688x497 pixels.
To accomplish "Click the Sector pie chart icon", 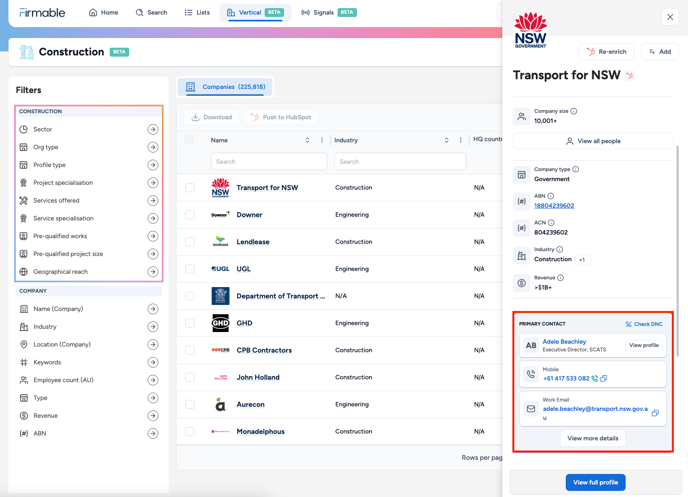I will click(x=24, y=129).
